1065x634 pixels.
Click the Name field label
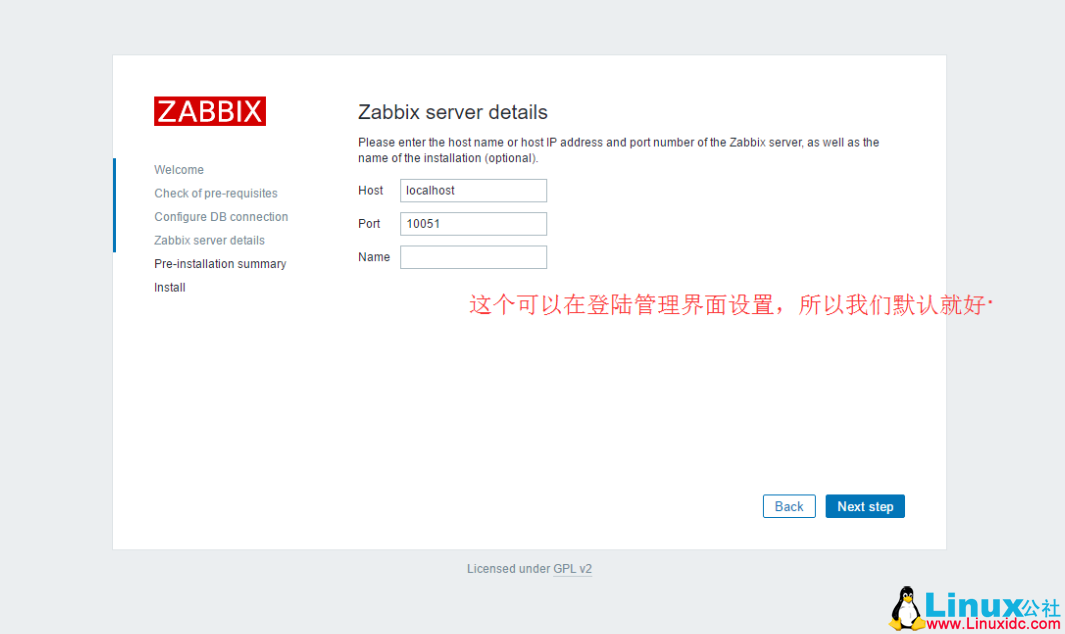[x=374, y=257]
